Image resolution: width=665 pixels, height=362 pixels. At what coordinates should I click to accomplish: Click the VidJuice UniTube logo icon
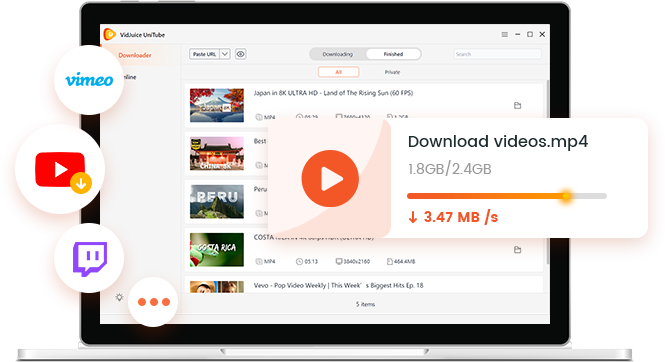click(x=109, y=34)
